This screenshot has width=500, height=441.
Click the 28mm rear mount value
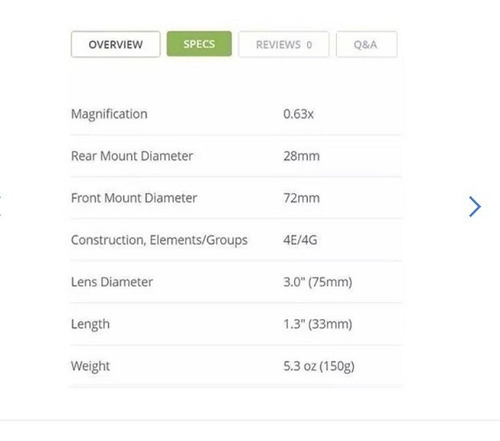click(x=302, y=156)
